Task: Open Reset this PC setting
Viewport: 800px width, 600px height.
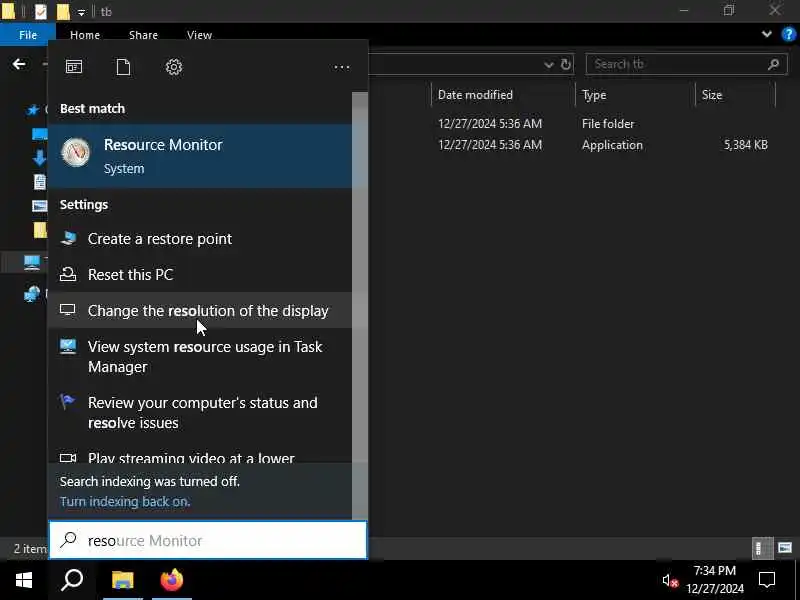Action: pyautogui.click(x=200, y=274)
